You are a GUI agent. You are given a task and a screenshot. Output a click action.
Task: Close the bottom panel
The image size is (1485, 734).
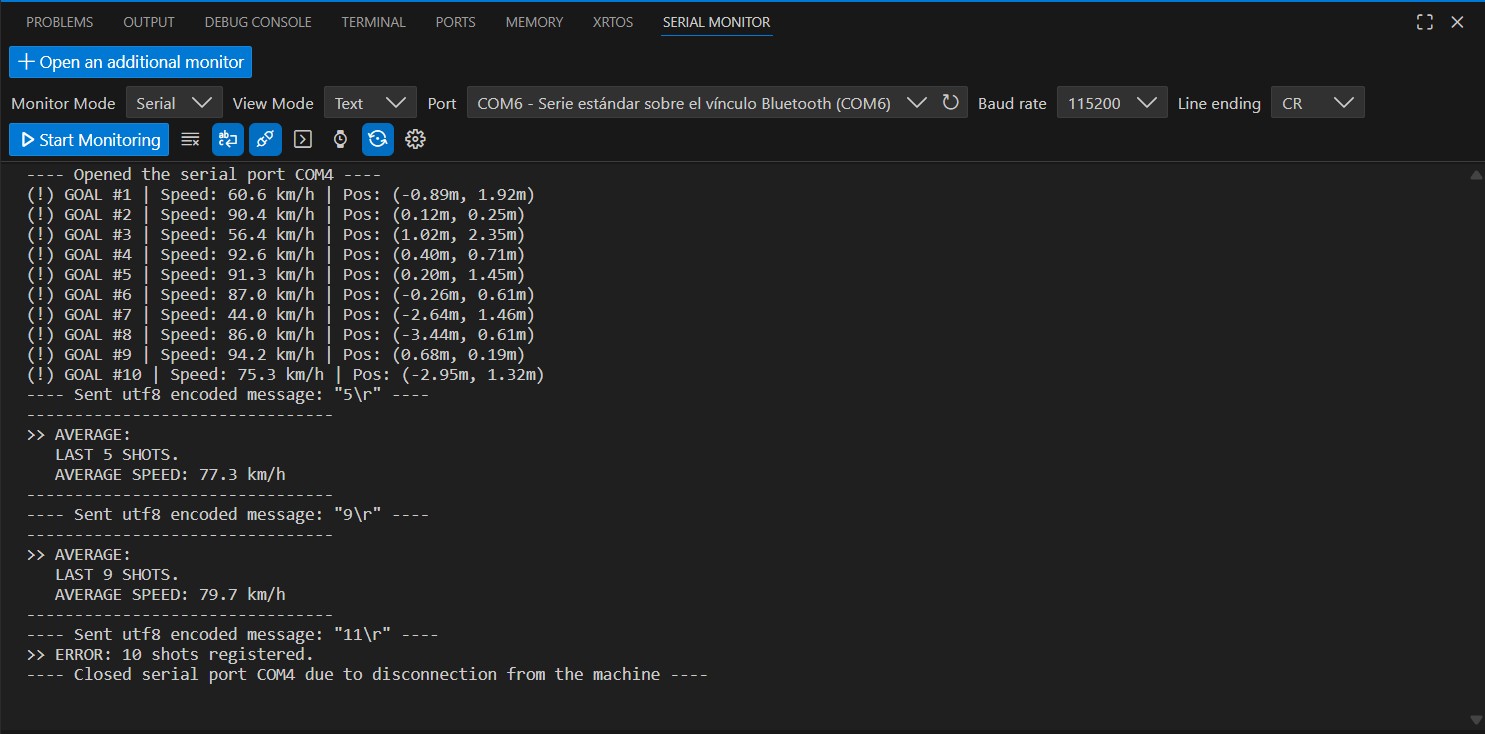(x=1459, y=22)
